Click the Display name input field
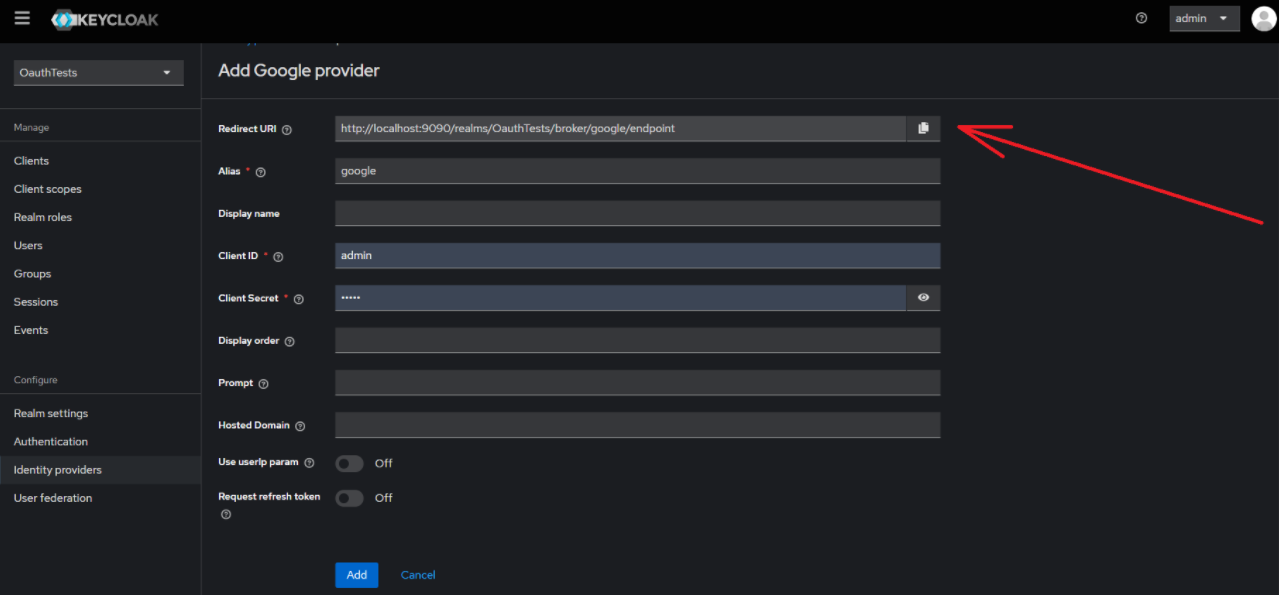Screen dimensions: 1279x595 point(638,213)
